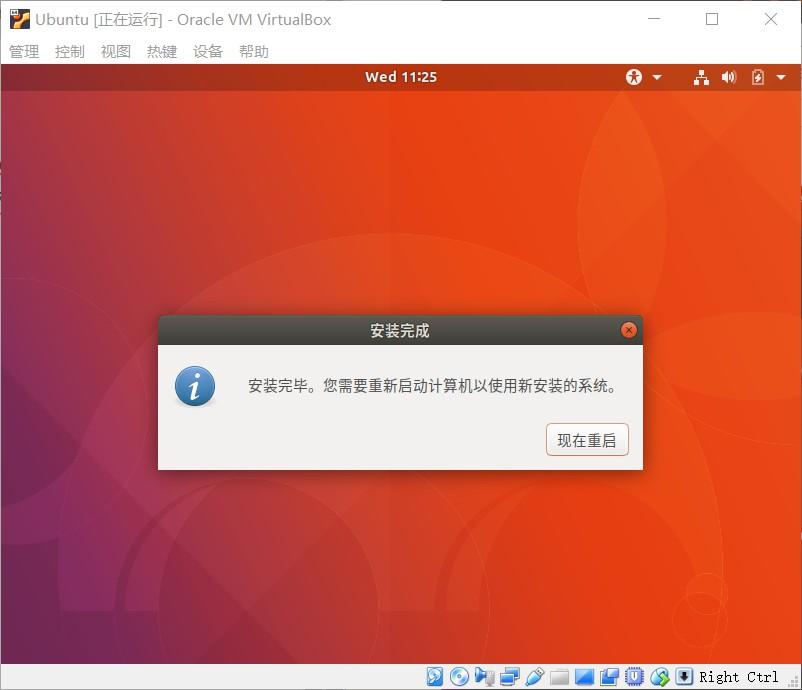
Task: Open the accessibility icon menu
Action: coord(634,77)
